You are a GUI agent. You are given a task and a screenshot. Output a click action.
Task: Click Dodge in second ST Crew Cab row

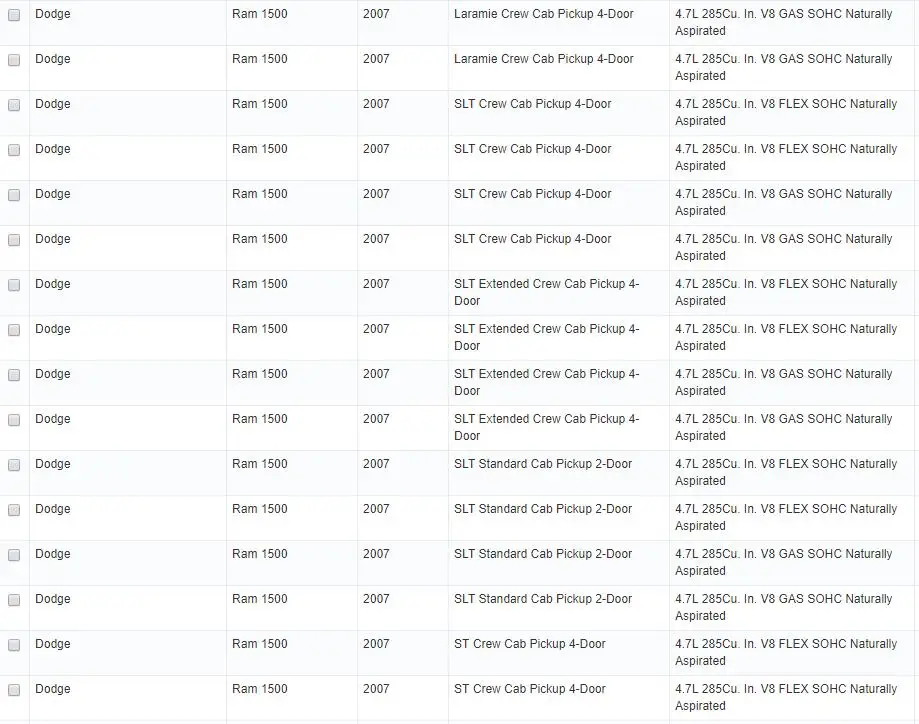tap(53, 689)
